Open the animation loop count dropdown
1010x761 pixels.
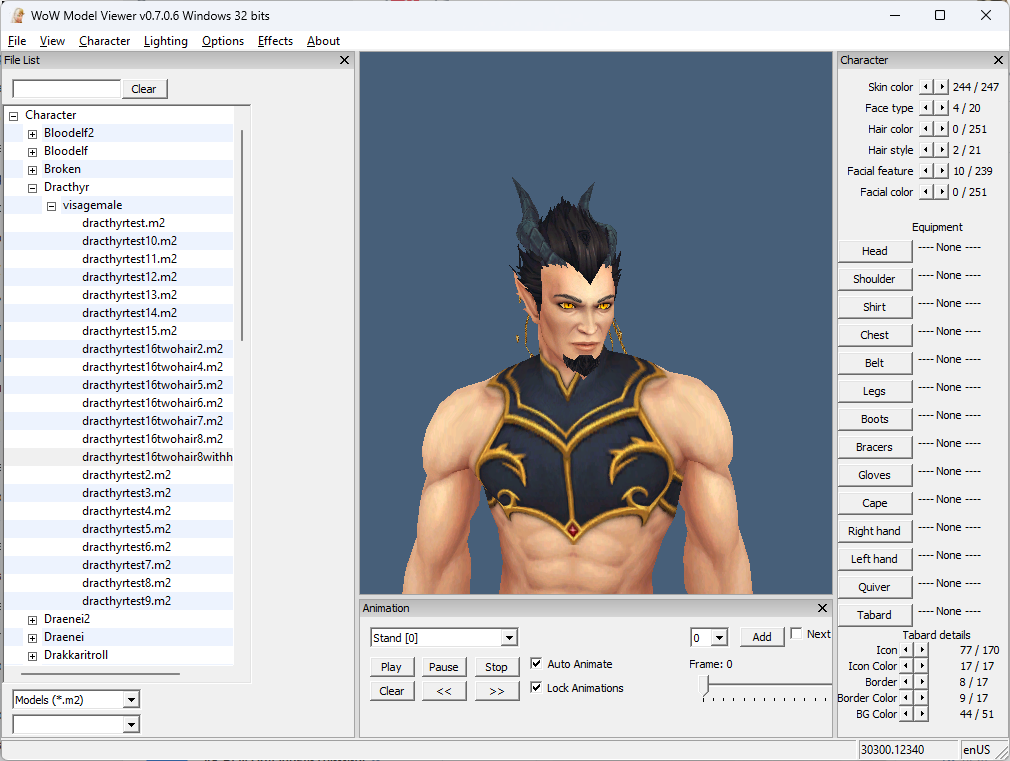(719, 637)
